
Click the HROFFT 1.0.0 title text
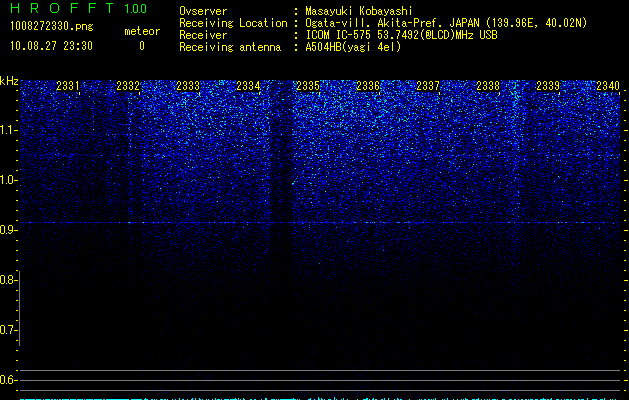pos(78,8)
